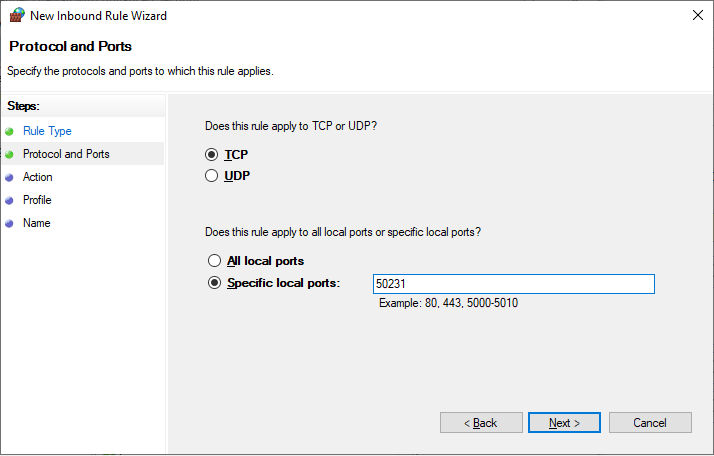Image resolution: width=714 pixels, height=456 pixels.
Task: Go to the Rule Type step
Action: [47, 131]
